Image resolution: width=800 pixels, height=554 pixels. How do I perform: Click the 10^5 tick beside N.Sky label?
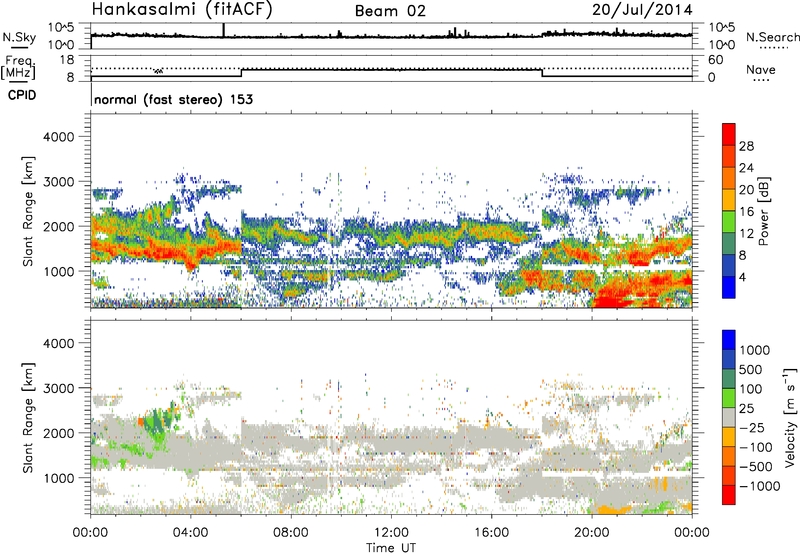(x=61, y=27)
